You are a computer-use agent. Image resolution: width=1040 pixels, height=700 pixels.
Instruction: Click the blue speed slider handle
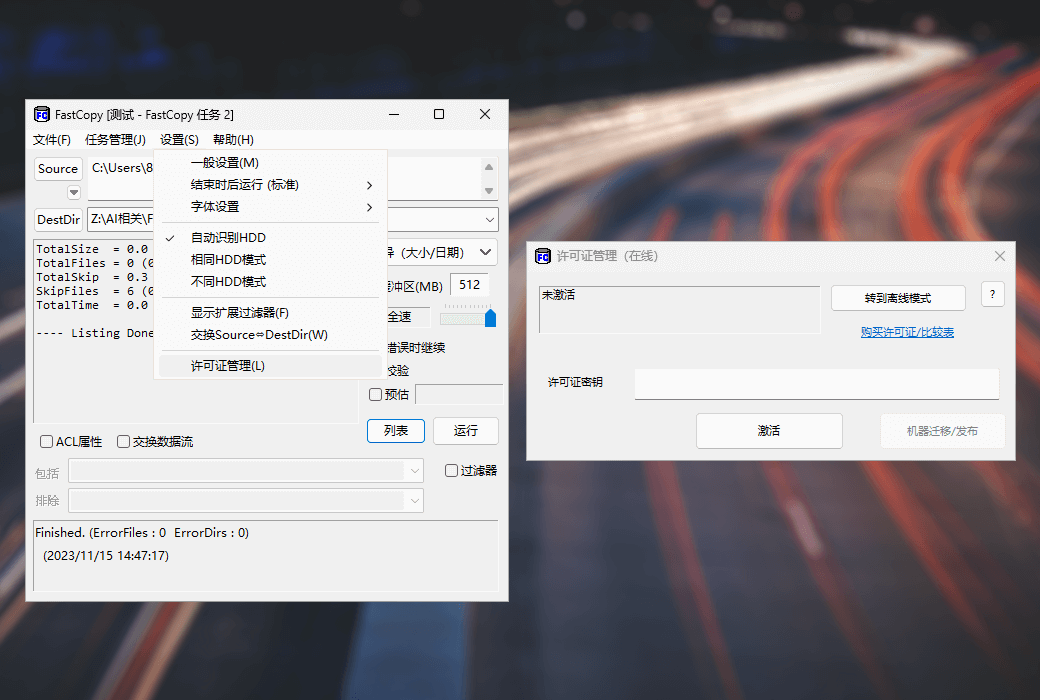tap(490, 318)
